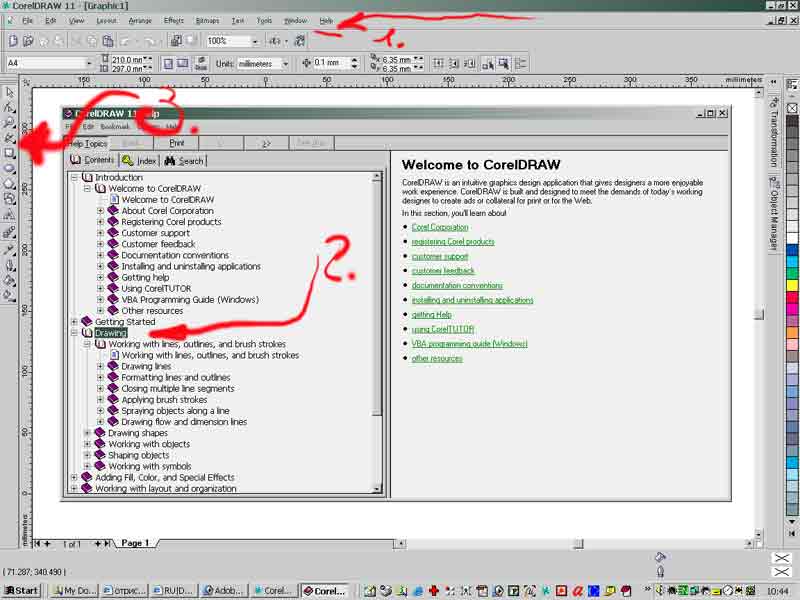Screen dimensions: 800x600
Task: Open the Units millimeters dropdown
Action: tap(286, 64)
